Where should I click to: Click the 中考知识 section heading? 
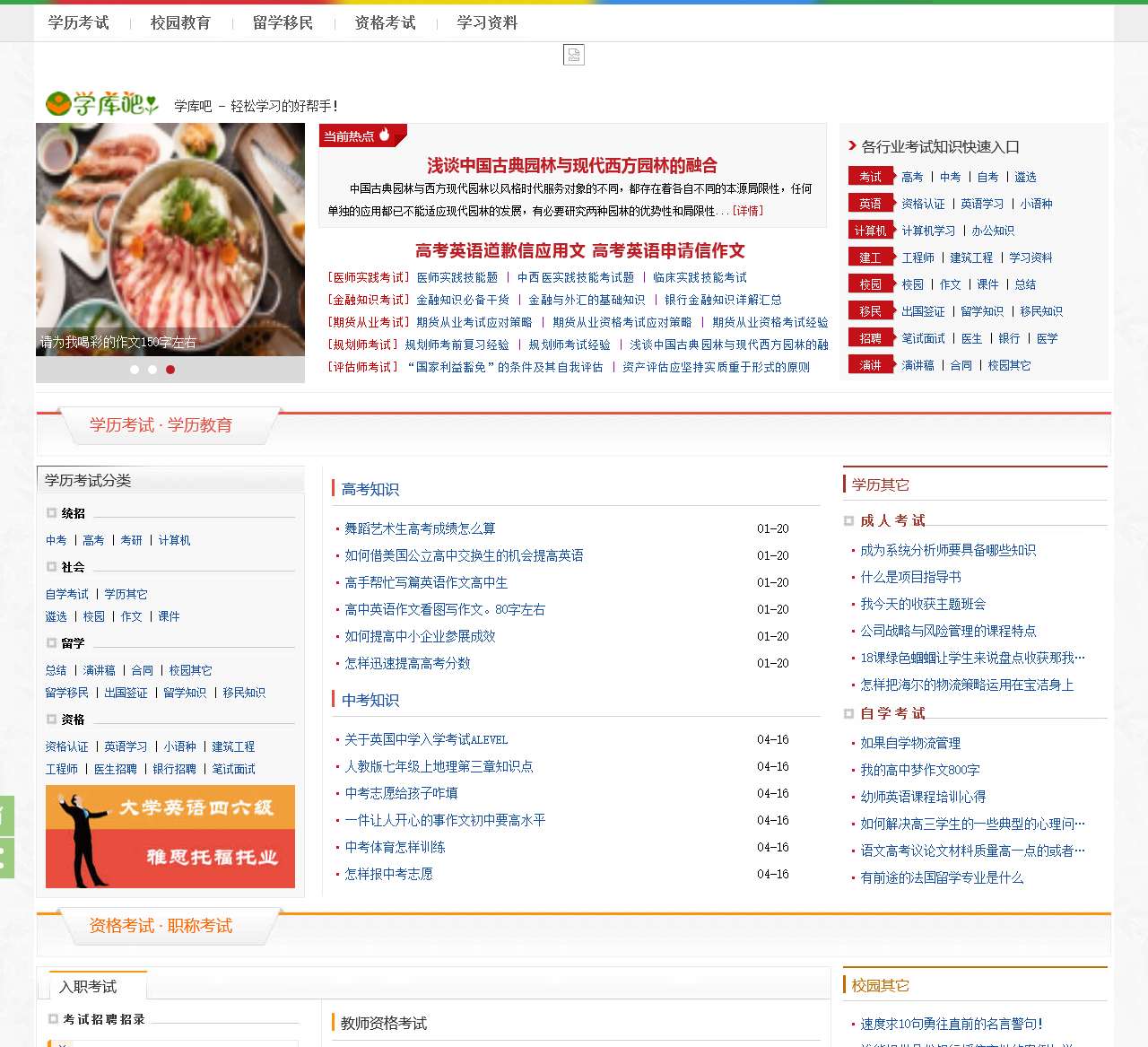370,700
